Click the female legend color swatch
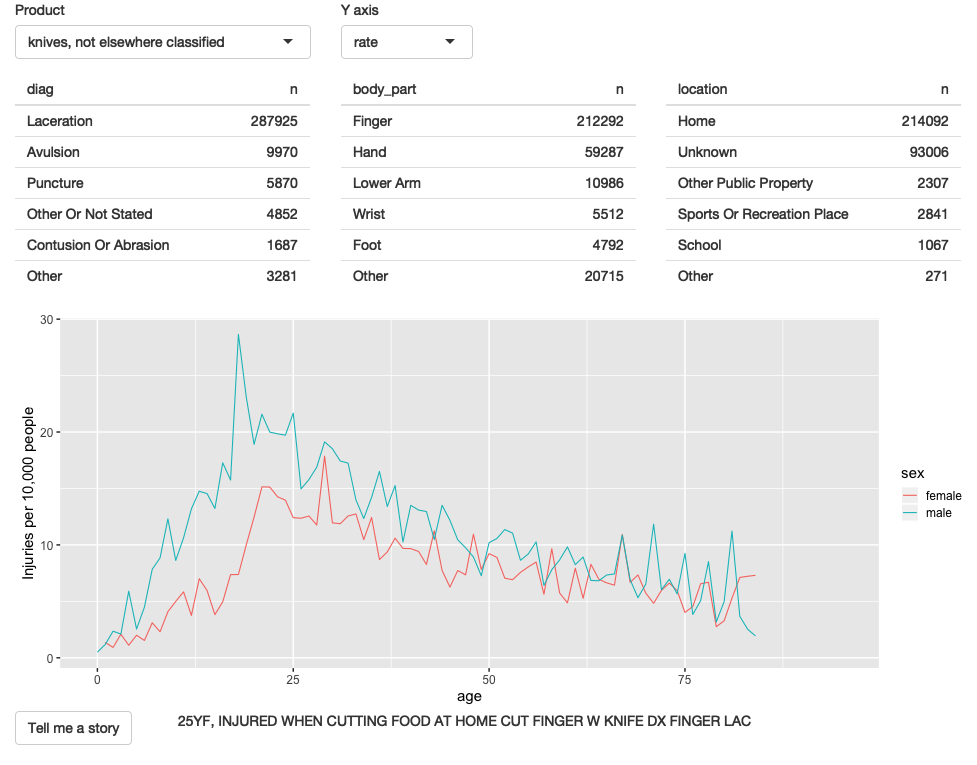977x765 pixels. [x=910, y=496]
